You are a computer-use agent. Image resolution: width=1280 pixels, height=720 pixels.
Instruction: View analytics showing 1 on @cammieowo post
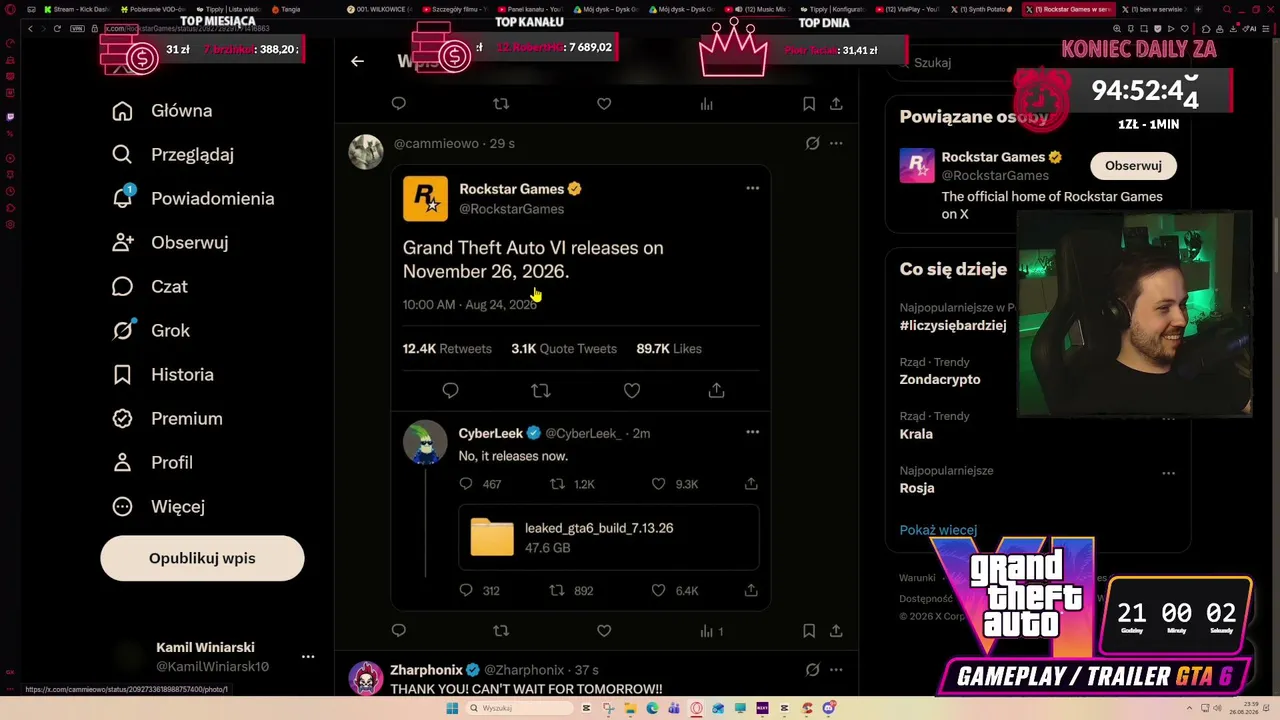click(712, 631)
